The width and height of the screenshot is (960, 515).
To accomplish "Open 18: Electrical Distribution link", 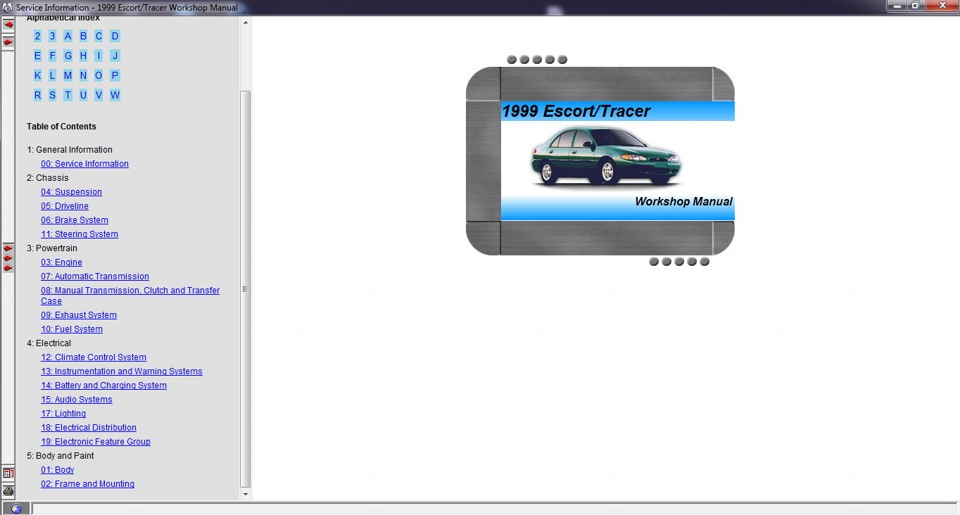I will [89, 427].
